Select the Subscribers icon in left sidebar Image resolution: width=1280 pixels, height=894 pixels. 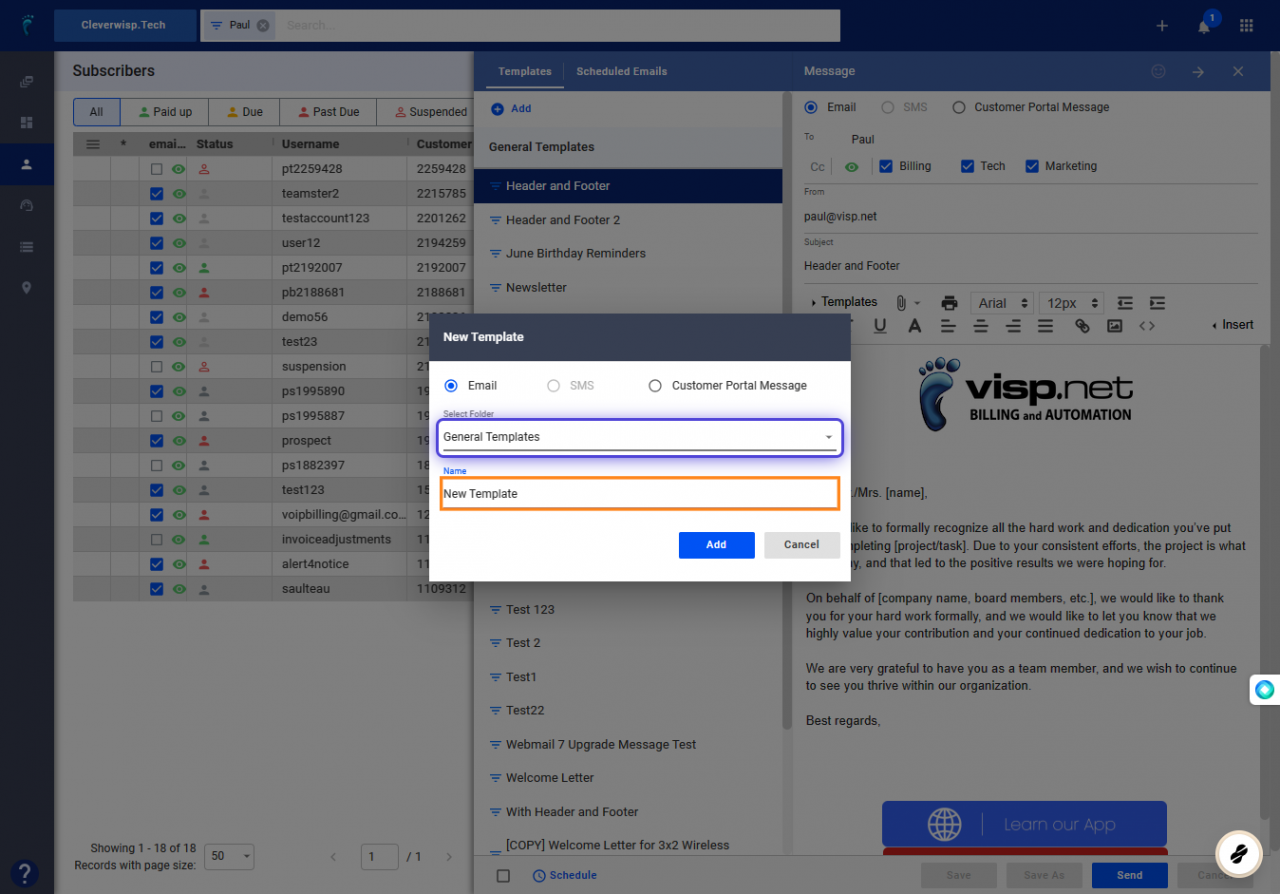coord(27,164)
